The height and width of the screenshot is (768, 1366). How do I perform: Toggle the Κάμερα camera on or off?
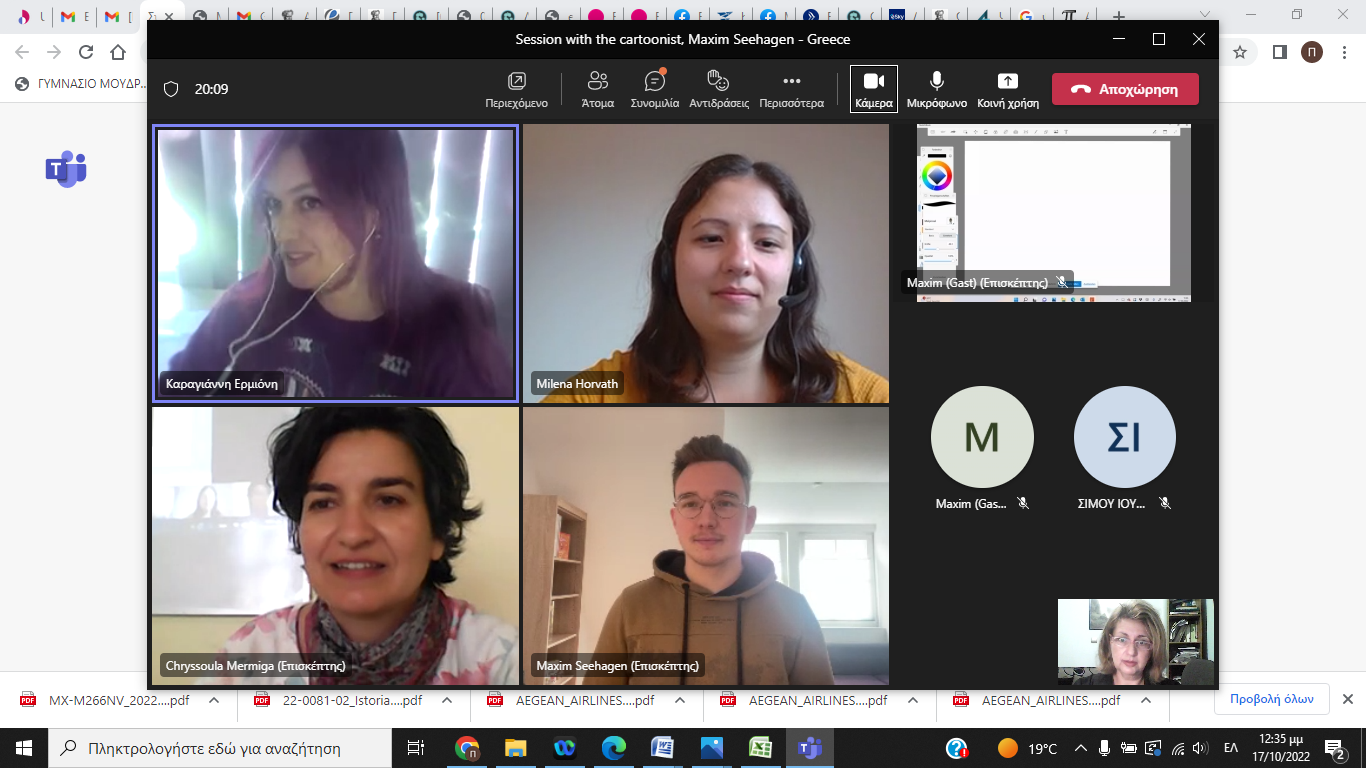click(x=873, y=89)
